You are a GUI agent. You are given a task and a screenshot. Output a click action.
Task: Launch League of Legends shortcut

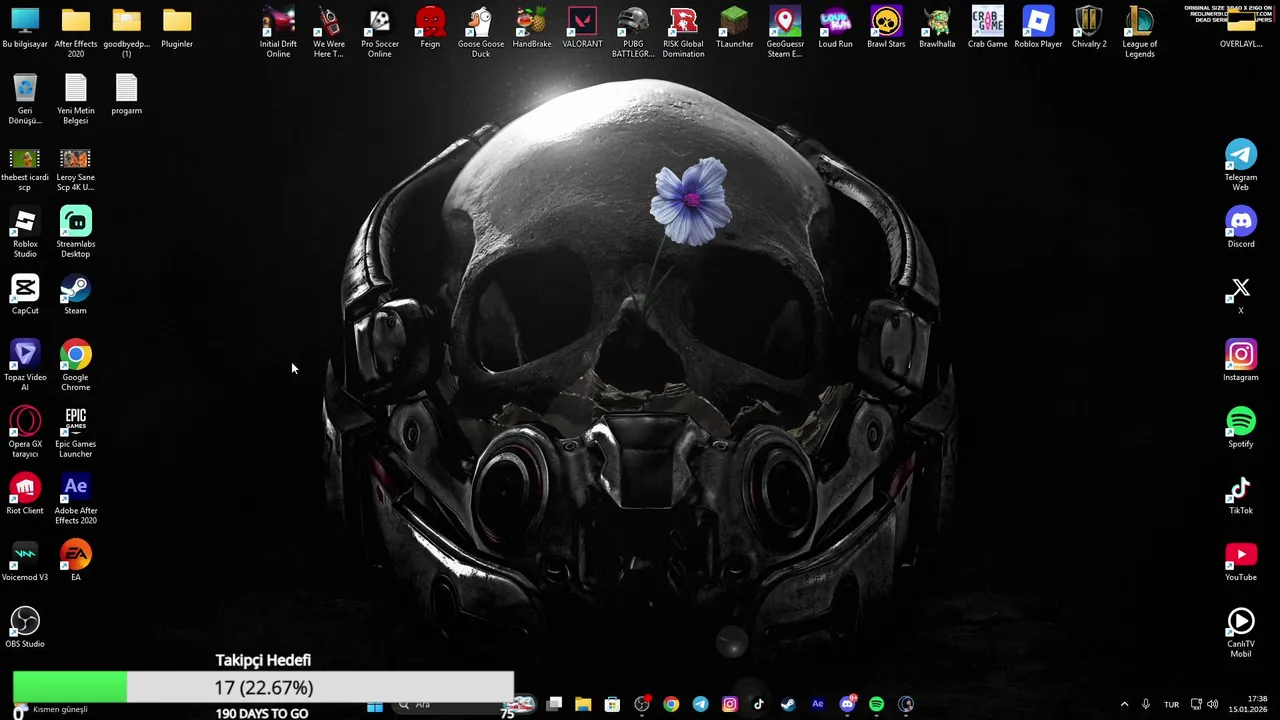click(1140, 33)
